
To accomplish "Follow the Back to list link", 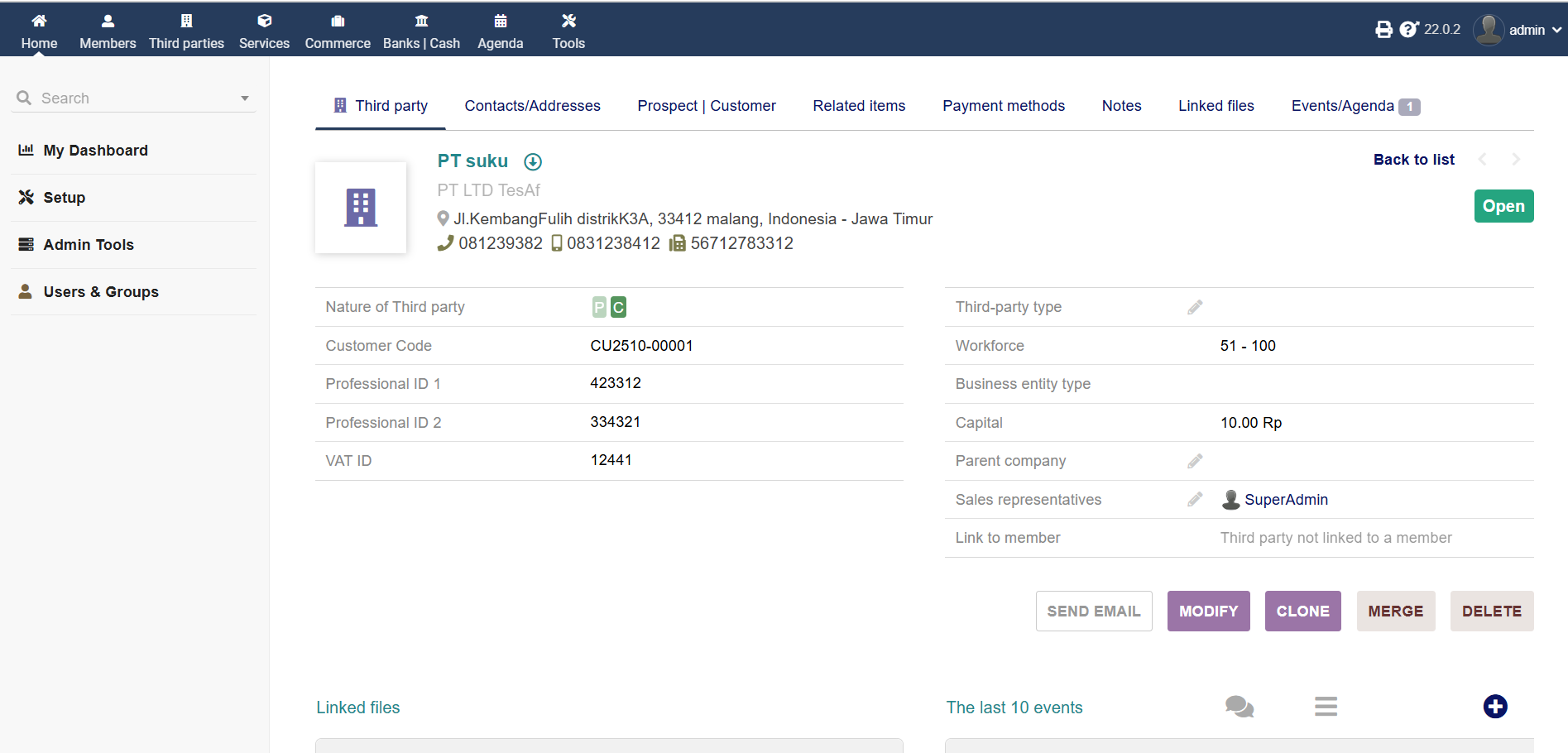I will pos(1413,160).
